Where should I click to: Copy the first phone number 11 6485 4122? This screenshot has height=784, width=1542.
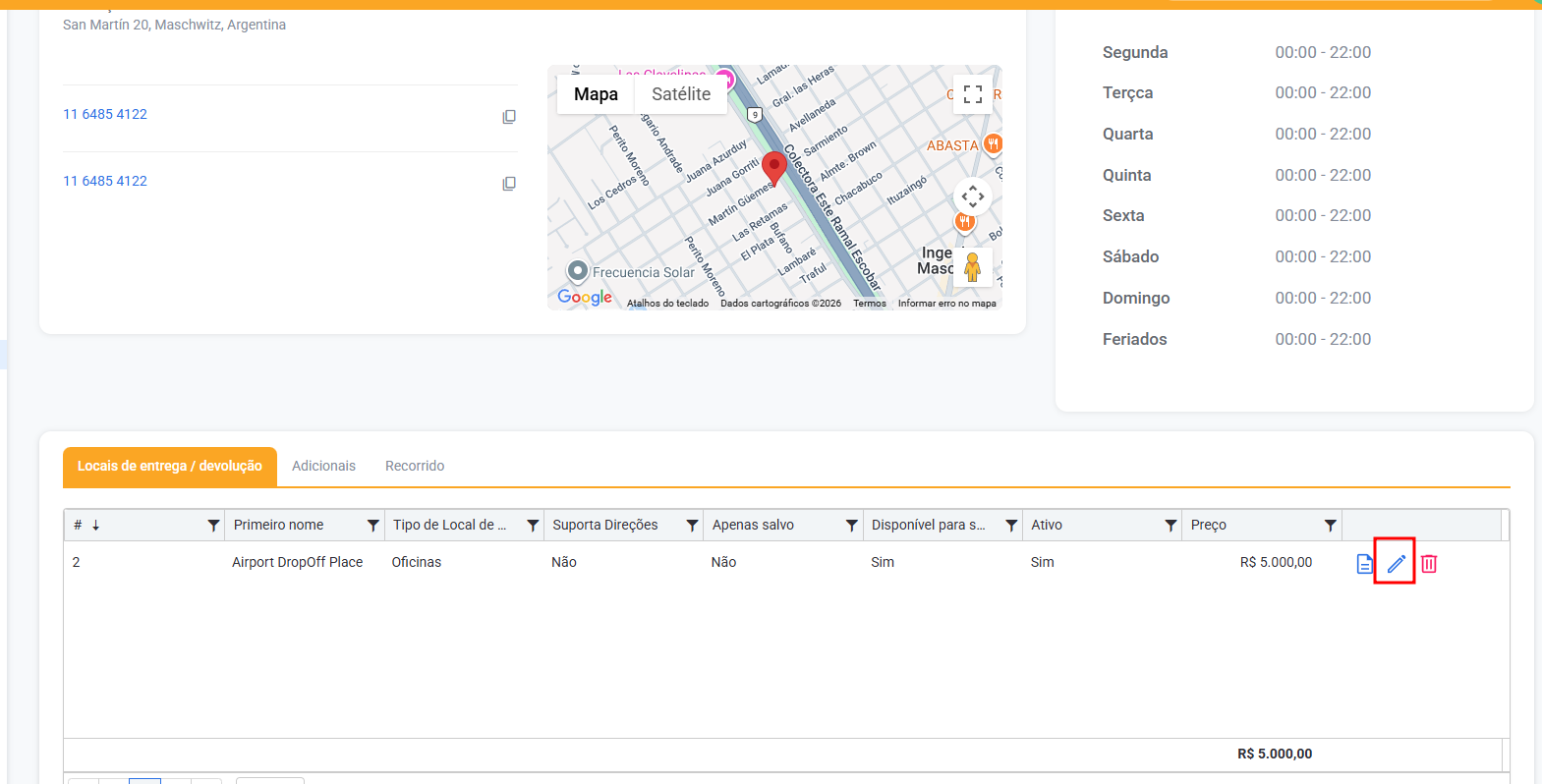(x=509, y=117)
